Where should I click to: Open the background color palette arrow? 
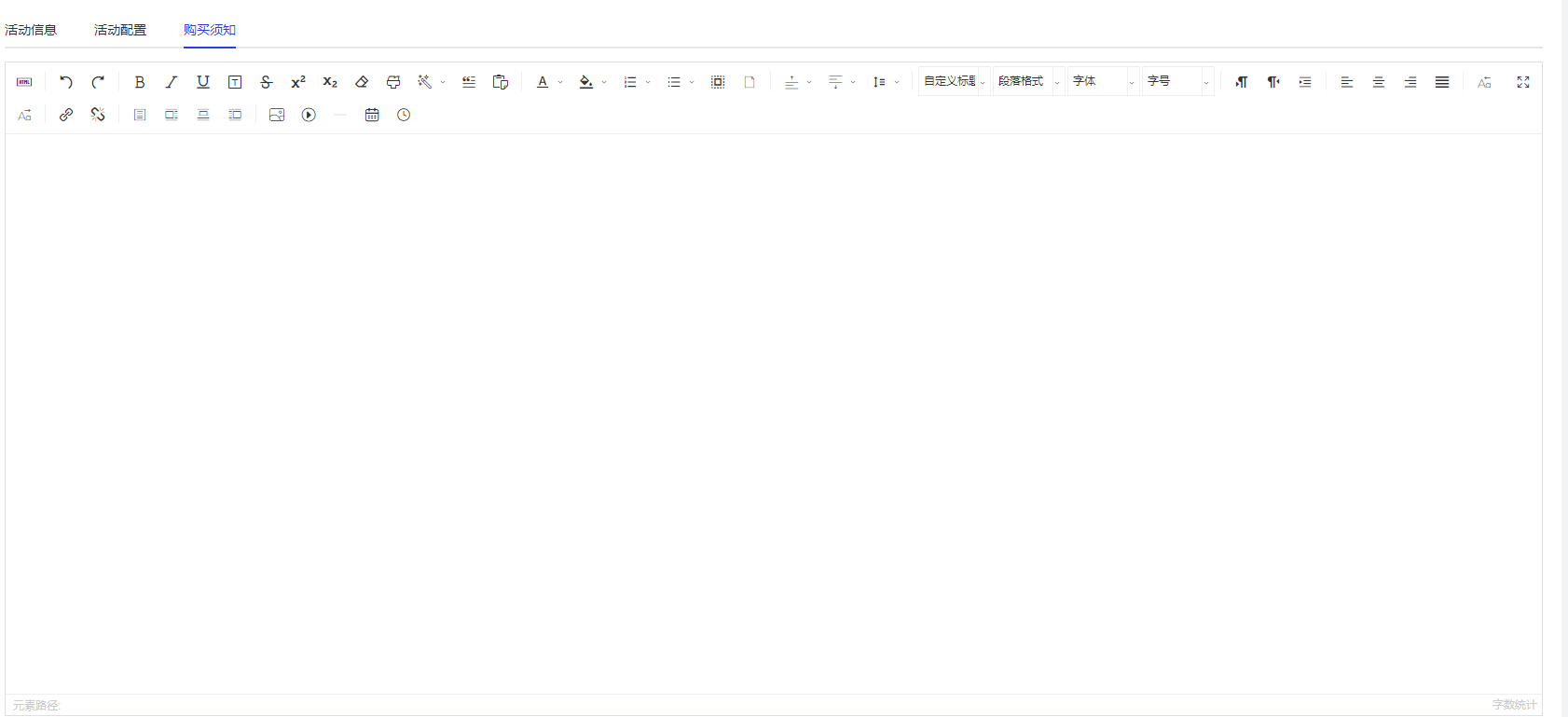pyautogui.click(x=604, y=82)
